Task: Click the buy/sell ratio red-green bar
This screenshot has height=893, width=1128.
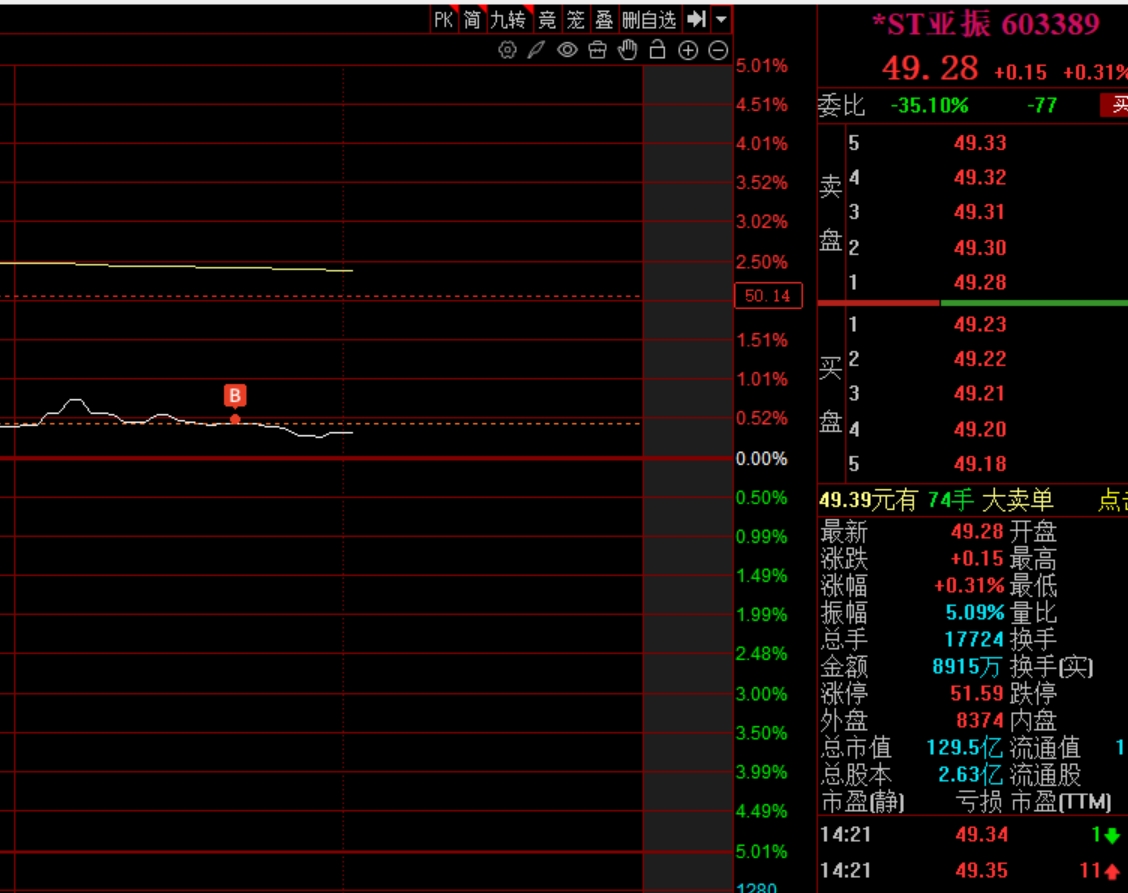Action: [973, 303]
